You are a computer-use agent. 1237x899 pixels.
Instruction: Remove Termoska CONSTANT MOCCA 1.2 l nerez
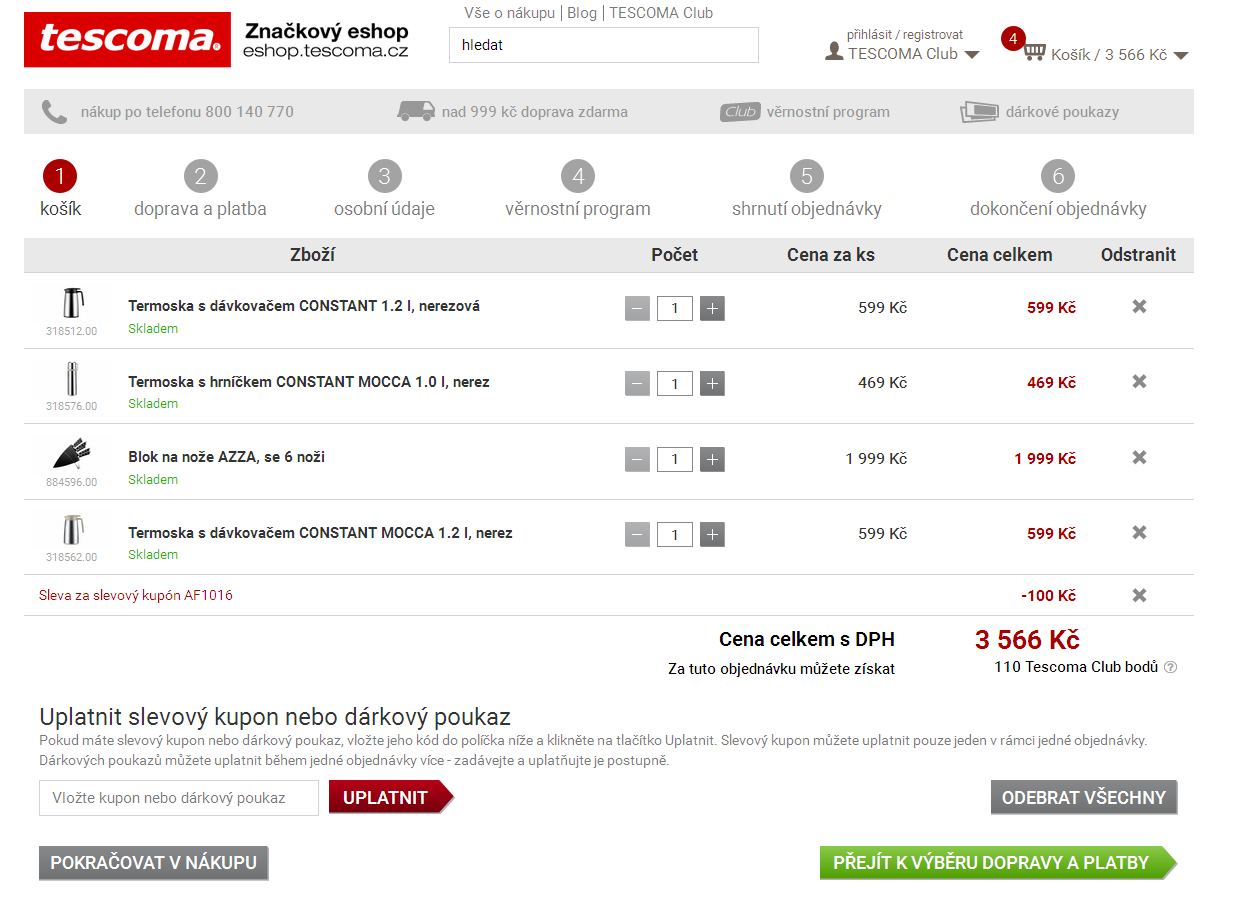pos(1139,533)
